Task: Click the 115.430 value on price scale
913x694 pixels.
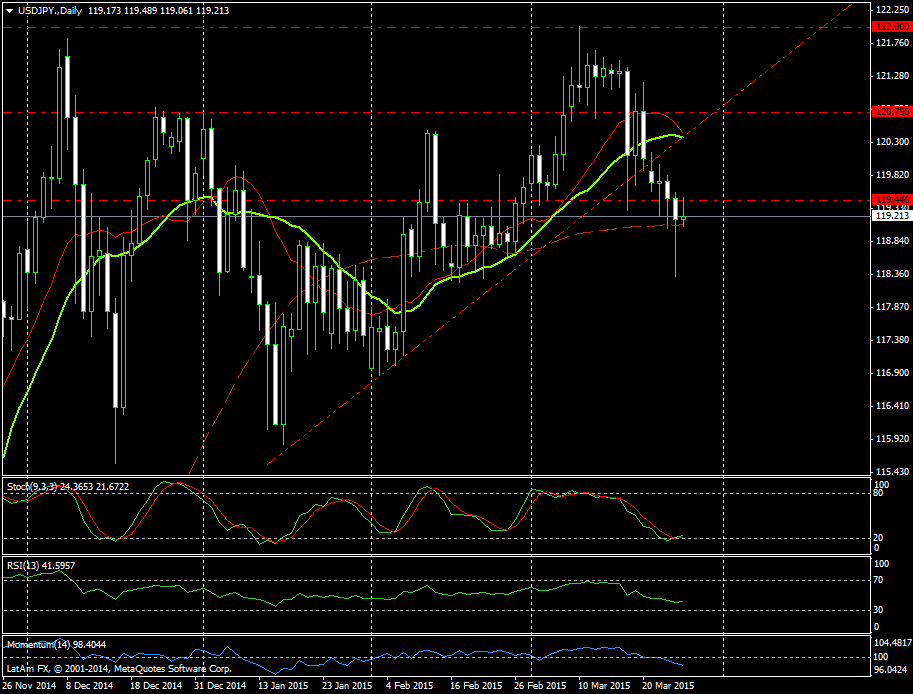Action: (x=890, y=471)
